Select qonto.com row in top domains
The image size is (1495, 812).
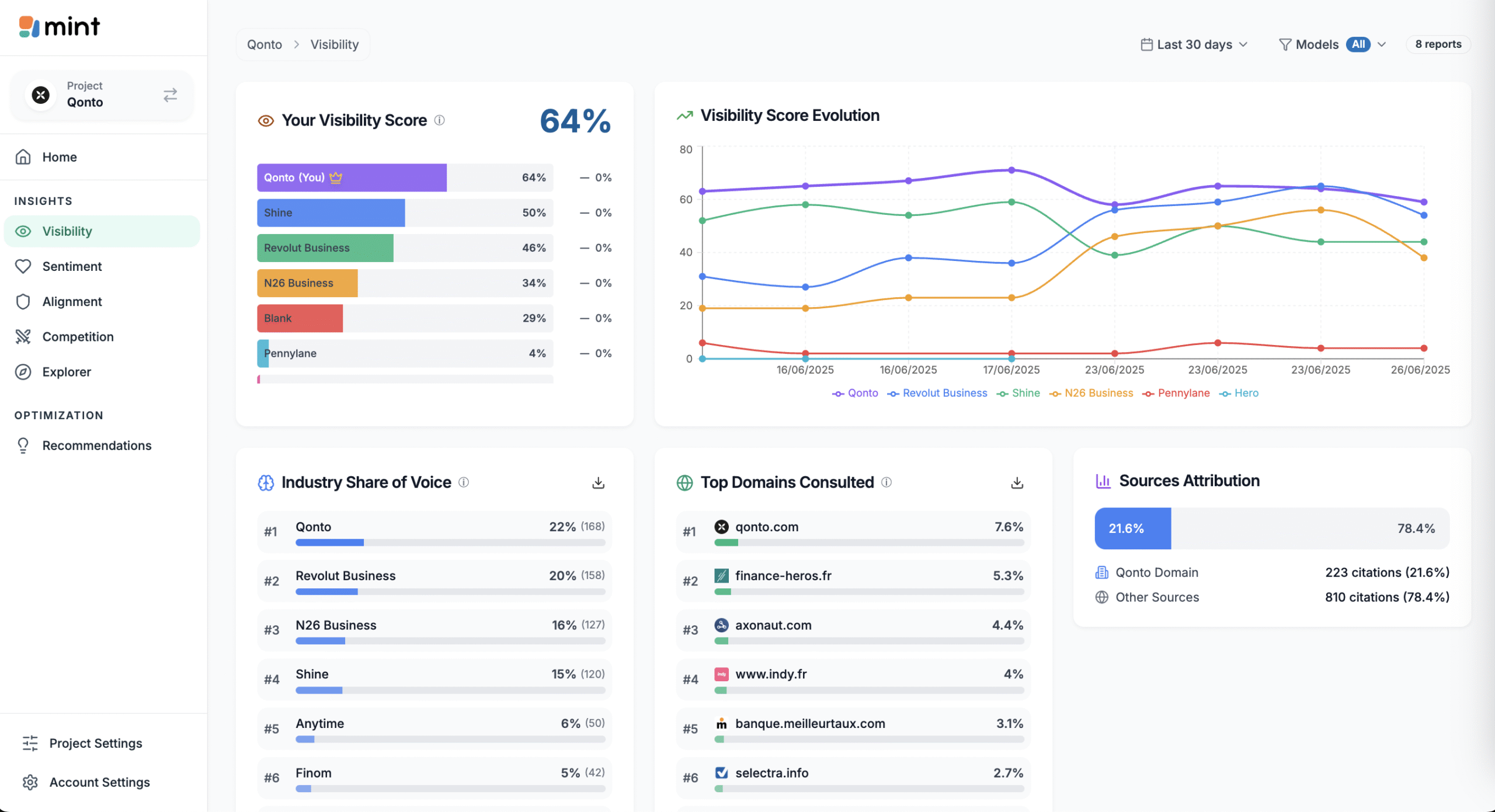coord(853,531)
